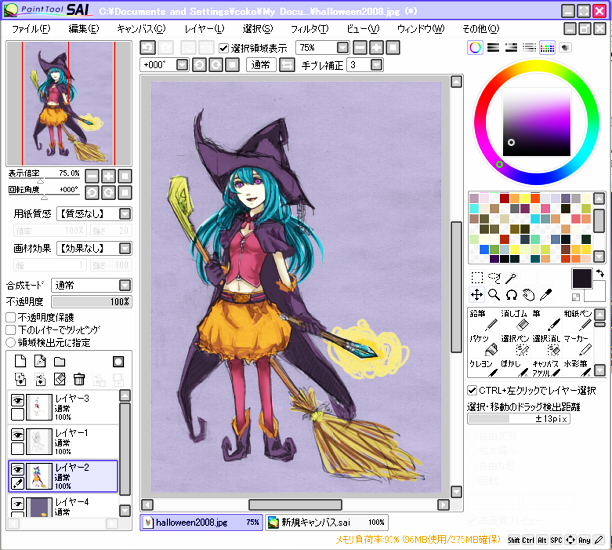Viewport: 612px width, 550px height.
Task: Zoom in with toolbar plus button
Action: point(377,48)
